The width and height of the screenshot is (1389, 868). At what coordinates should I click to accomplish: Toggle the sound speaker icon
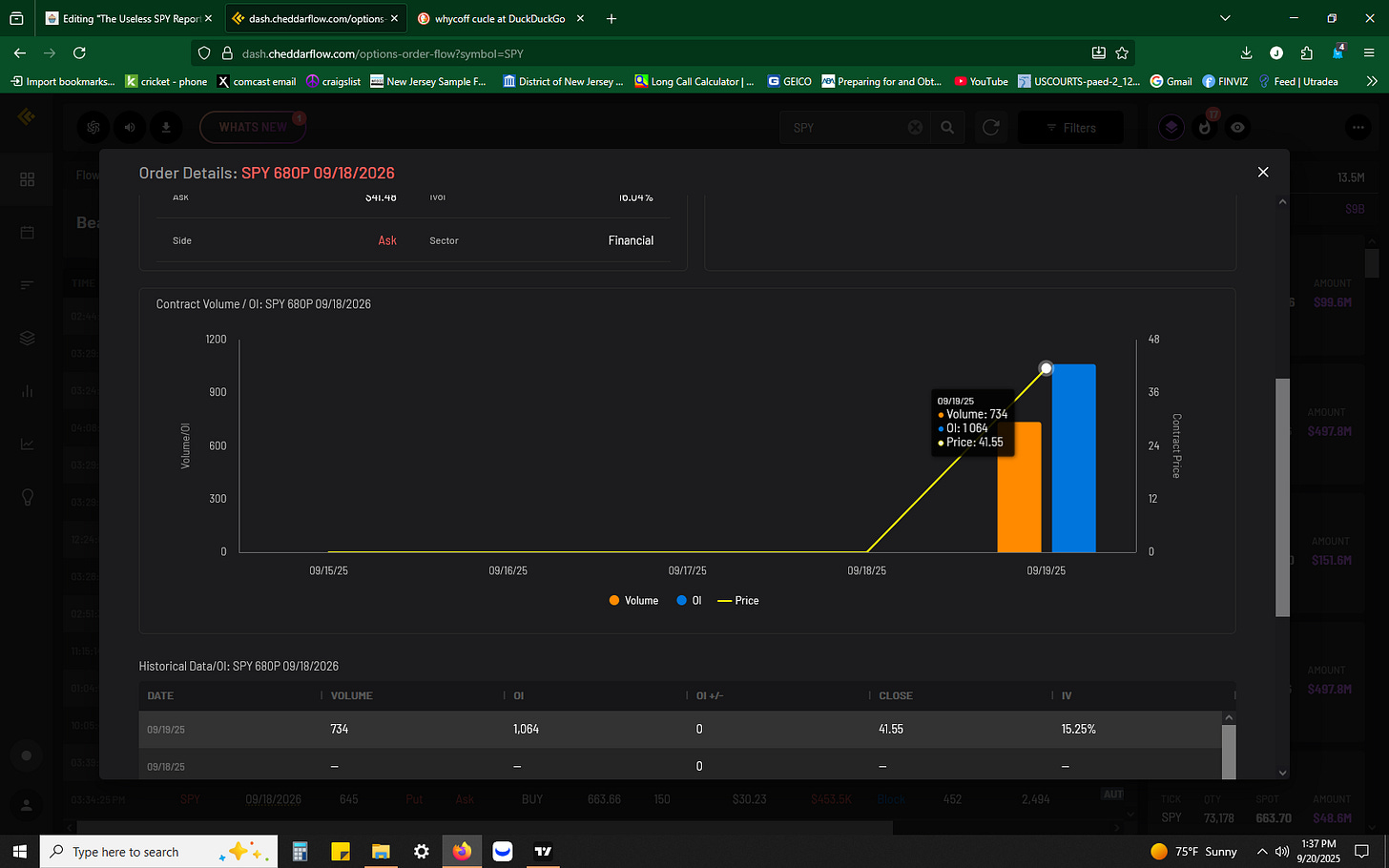(130, 127)
